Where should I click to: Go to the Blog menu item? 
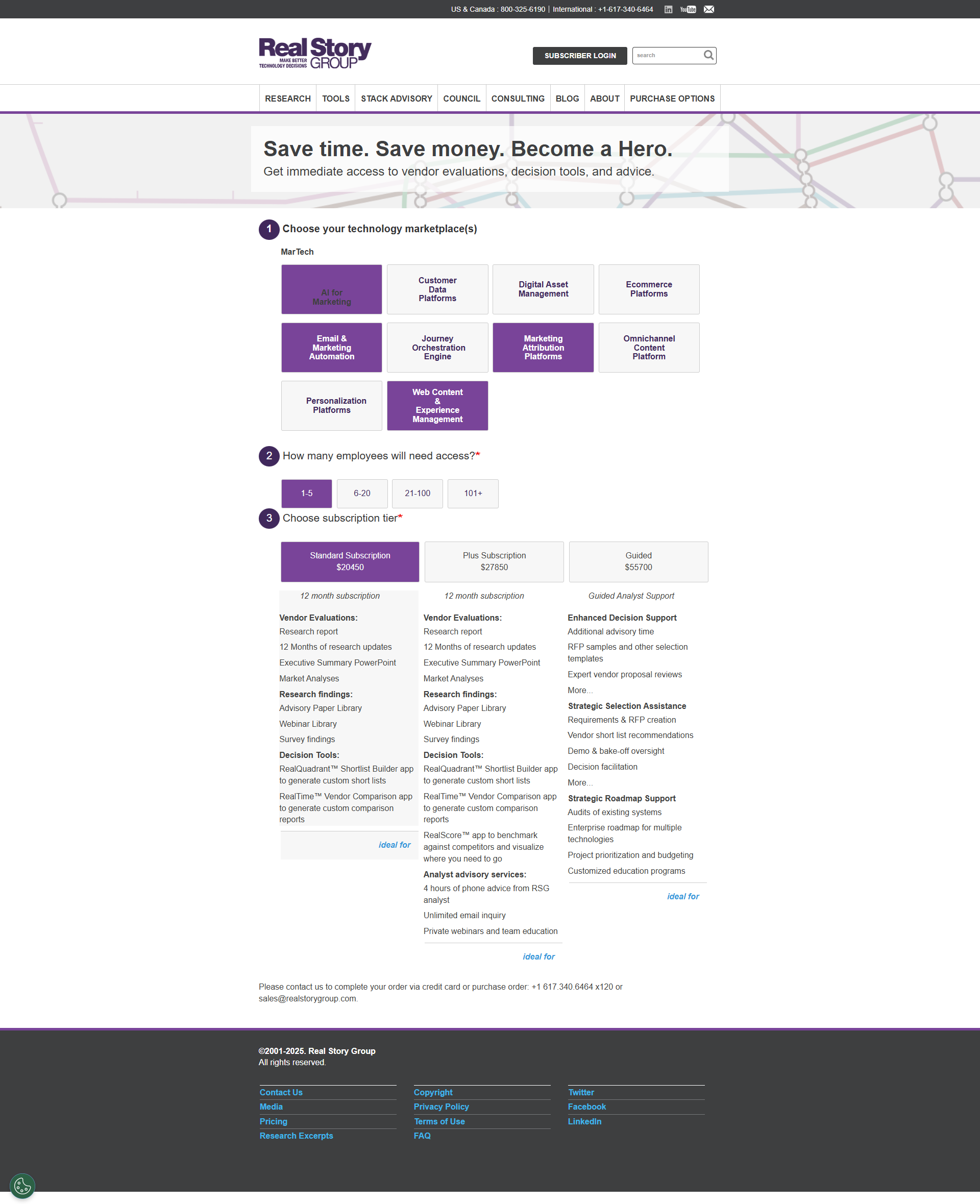pos(567,98)
